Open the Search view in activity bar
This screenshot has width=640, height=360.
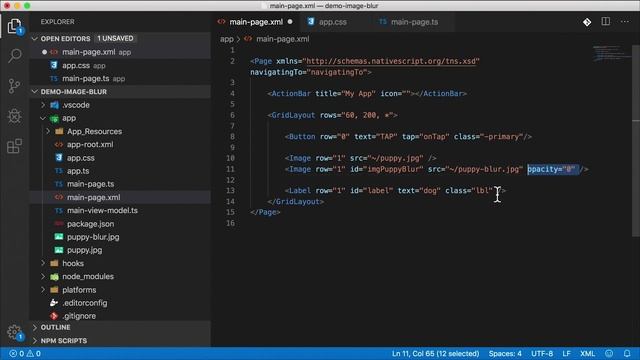[x=15, y=56]
